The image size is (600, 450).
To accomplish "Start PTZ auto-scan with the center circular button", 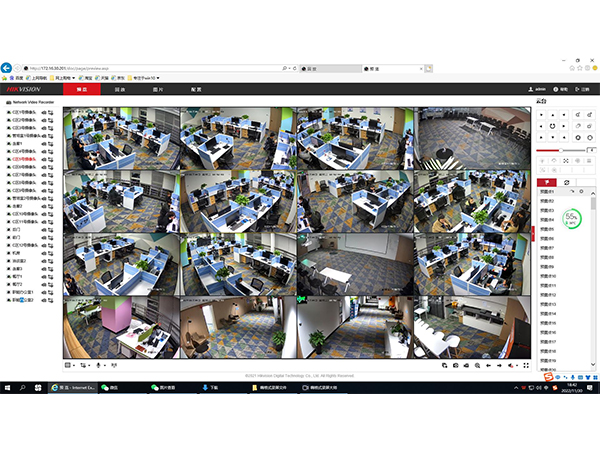I will (x=552, y=126).
